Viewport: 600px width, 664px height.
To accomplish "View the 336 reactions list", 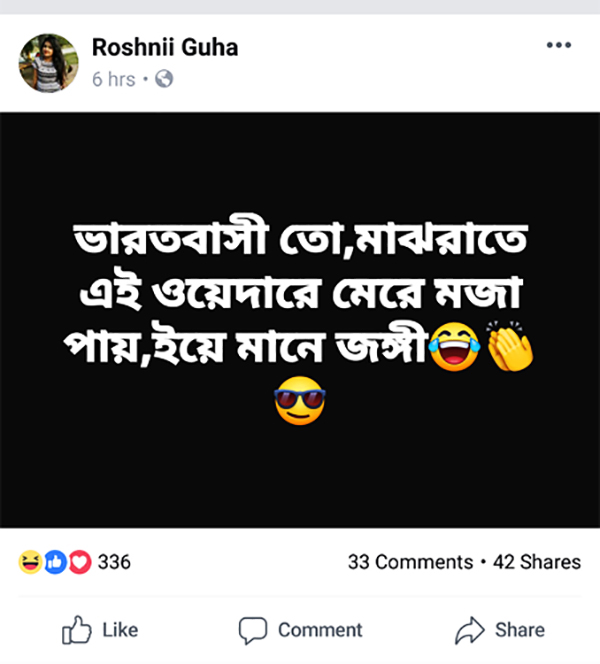I will click(x=114, y=562).
